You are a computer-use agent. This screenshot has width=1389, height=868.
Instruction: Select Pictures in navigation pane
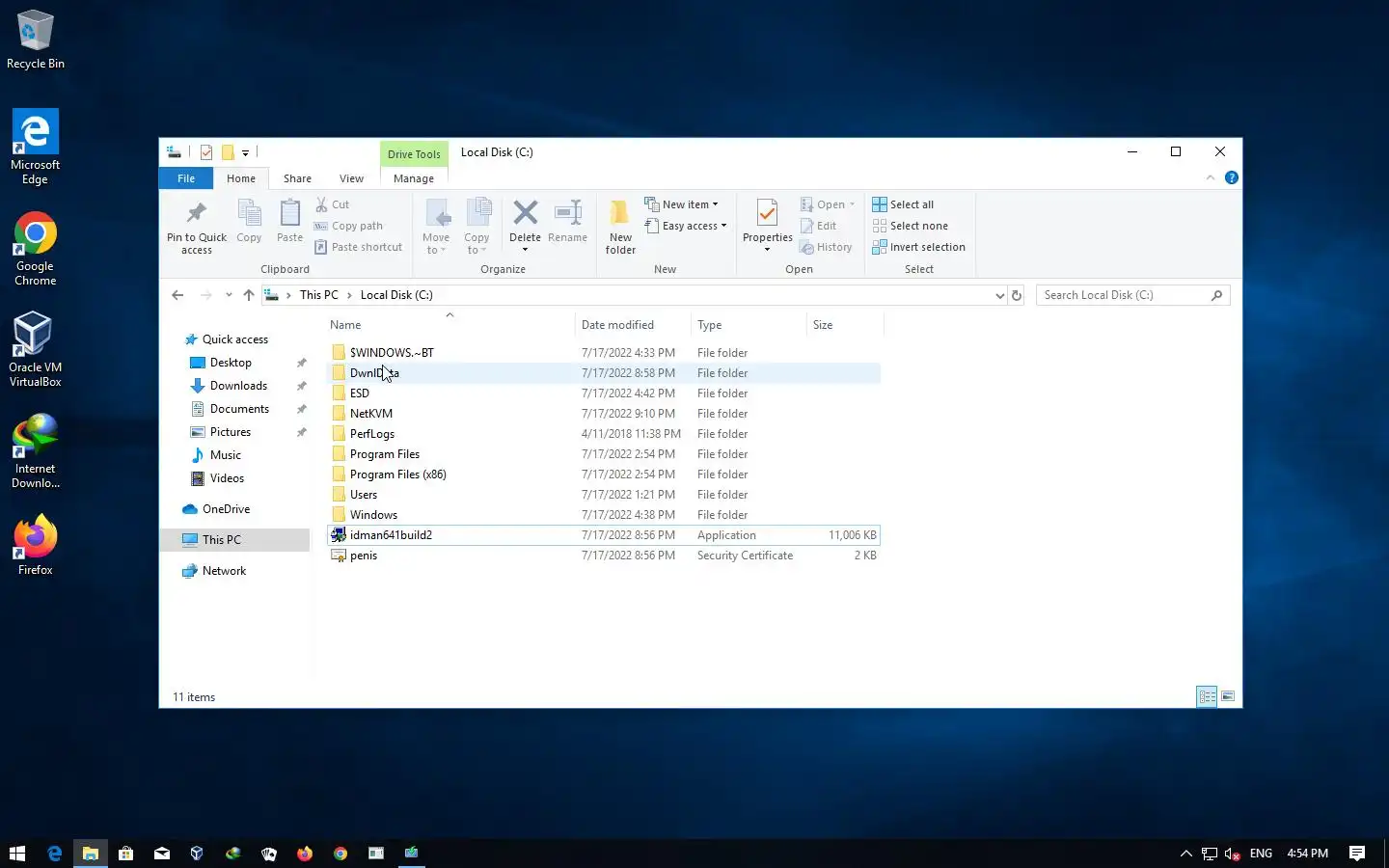click(x=231, y=432)
